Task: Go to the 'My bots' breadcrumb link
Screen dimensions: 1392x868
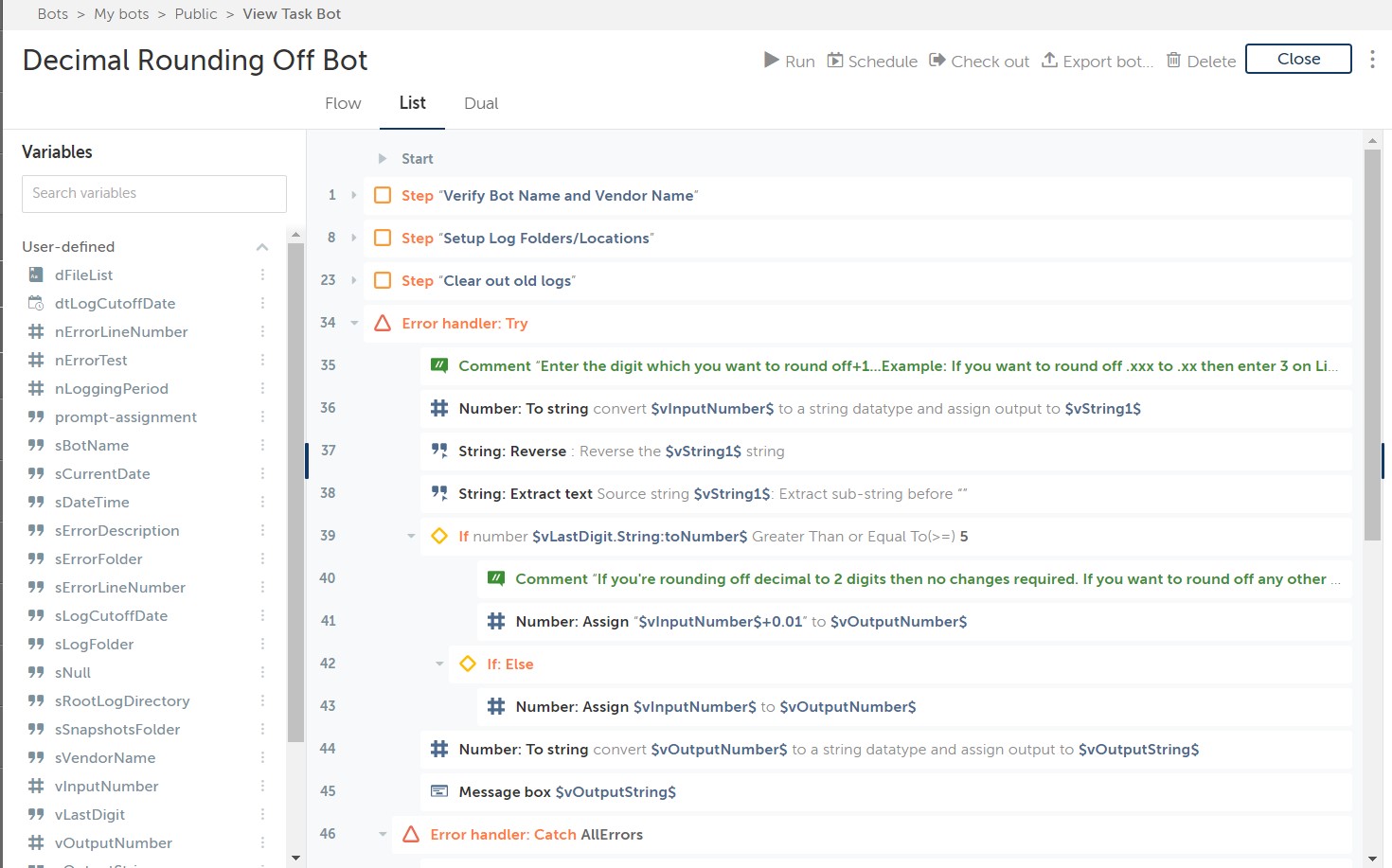Action: pyautogui.click(x=121, y=14)
